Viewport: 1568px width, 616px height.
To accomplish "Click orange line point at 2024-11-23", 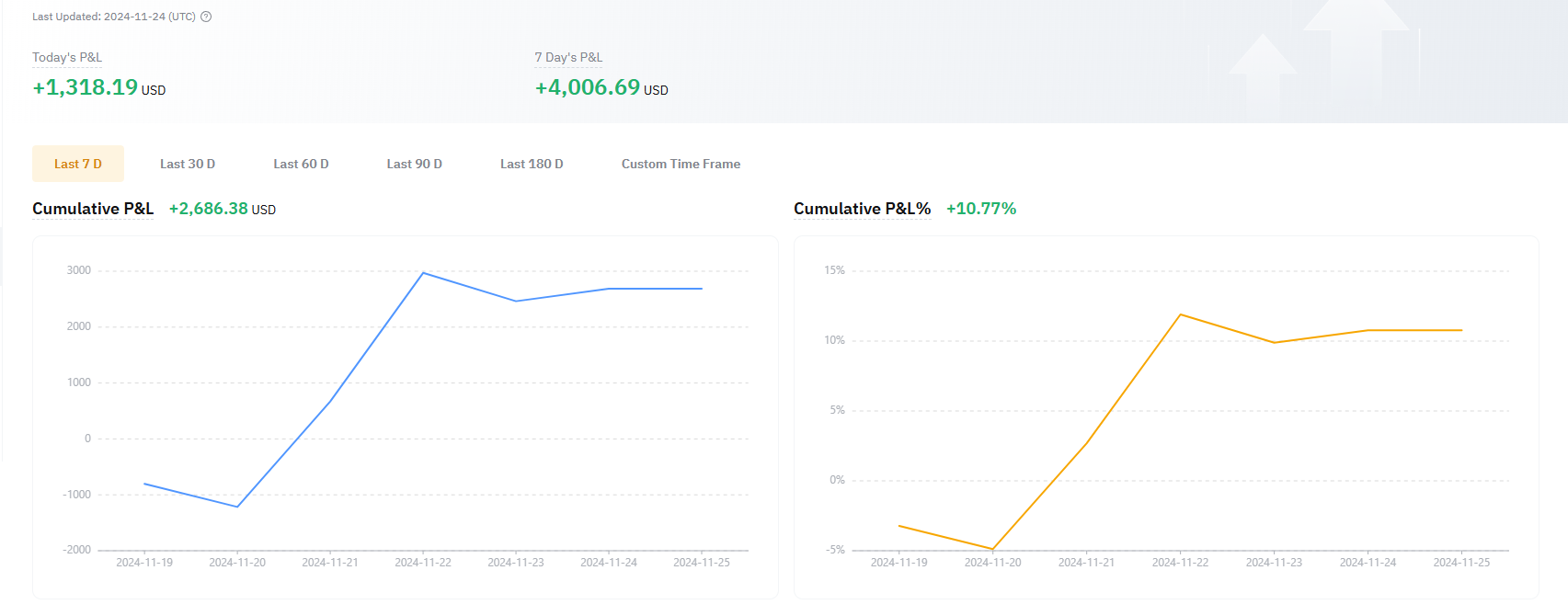I will click(1274, 343).
